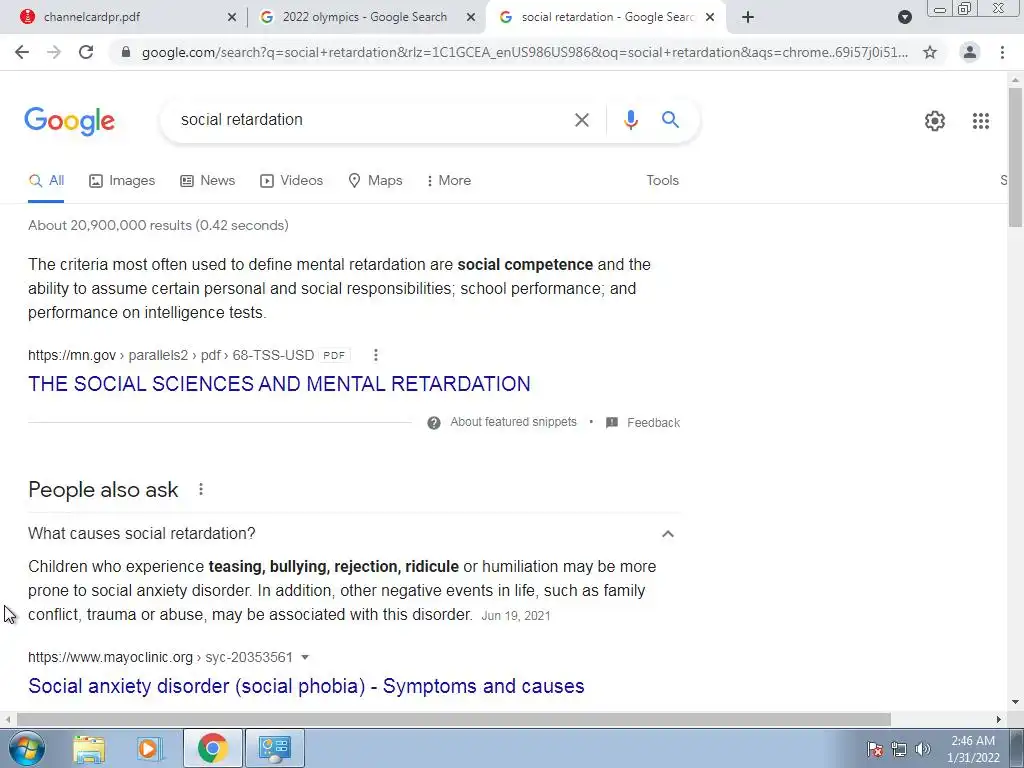Viewport: 1024px width, 768px height.
Task: Switch to News results
Action: [207, 181]
